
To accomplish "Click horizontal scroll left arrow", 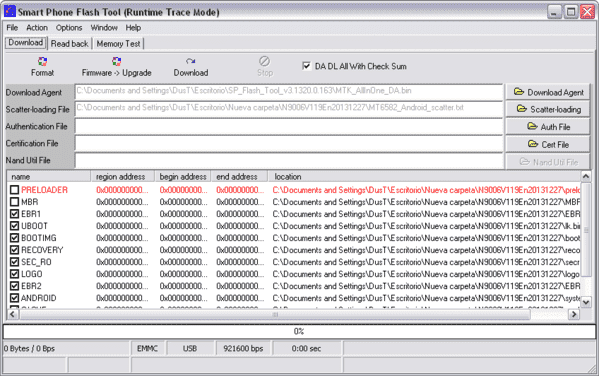I will (x=12, y=314).
